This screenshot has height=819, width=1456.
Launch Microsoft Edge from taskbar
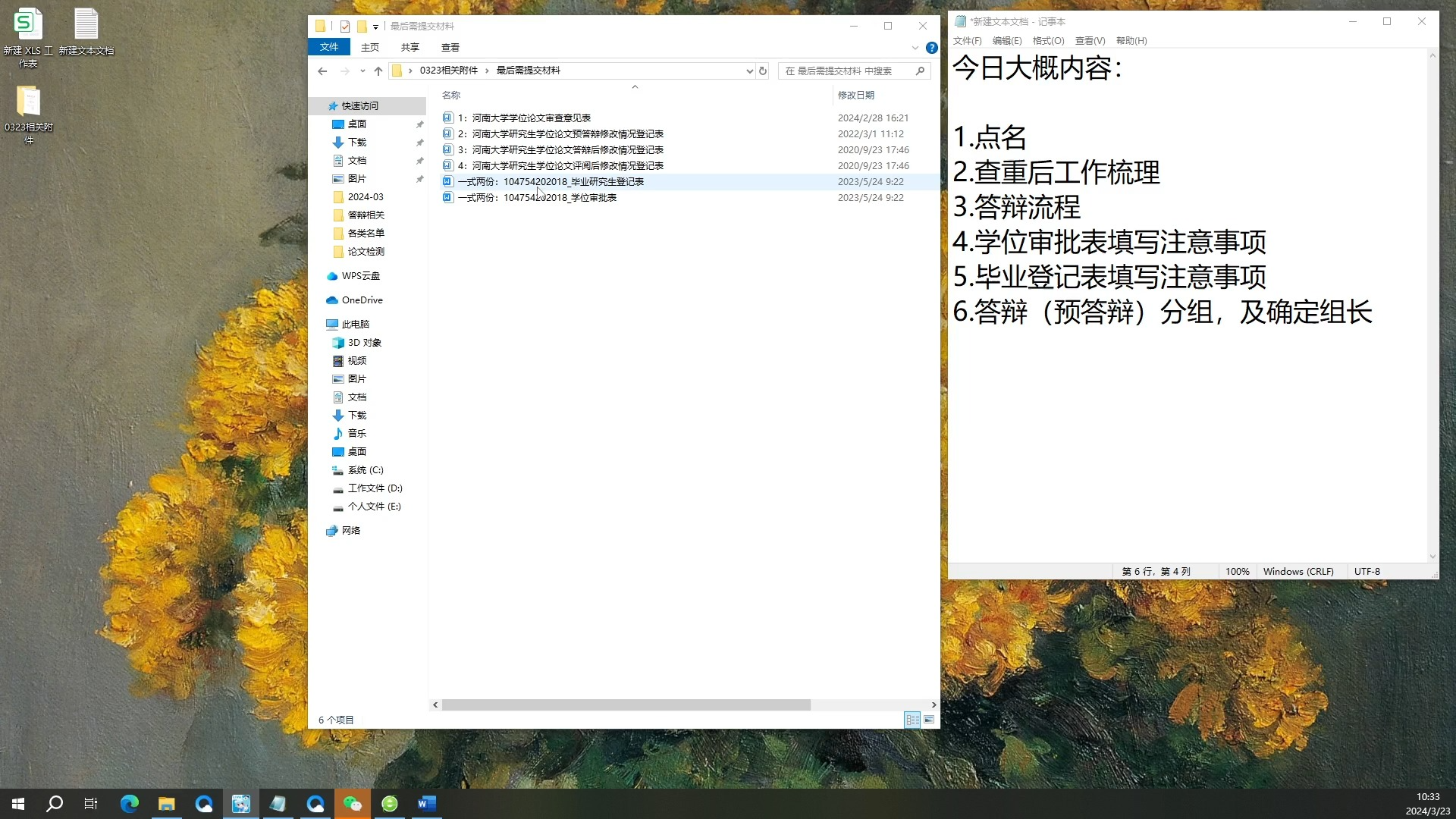click(130, 804)
